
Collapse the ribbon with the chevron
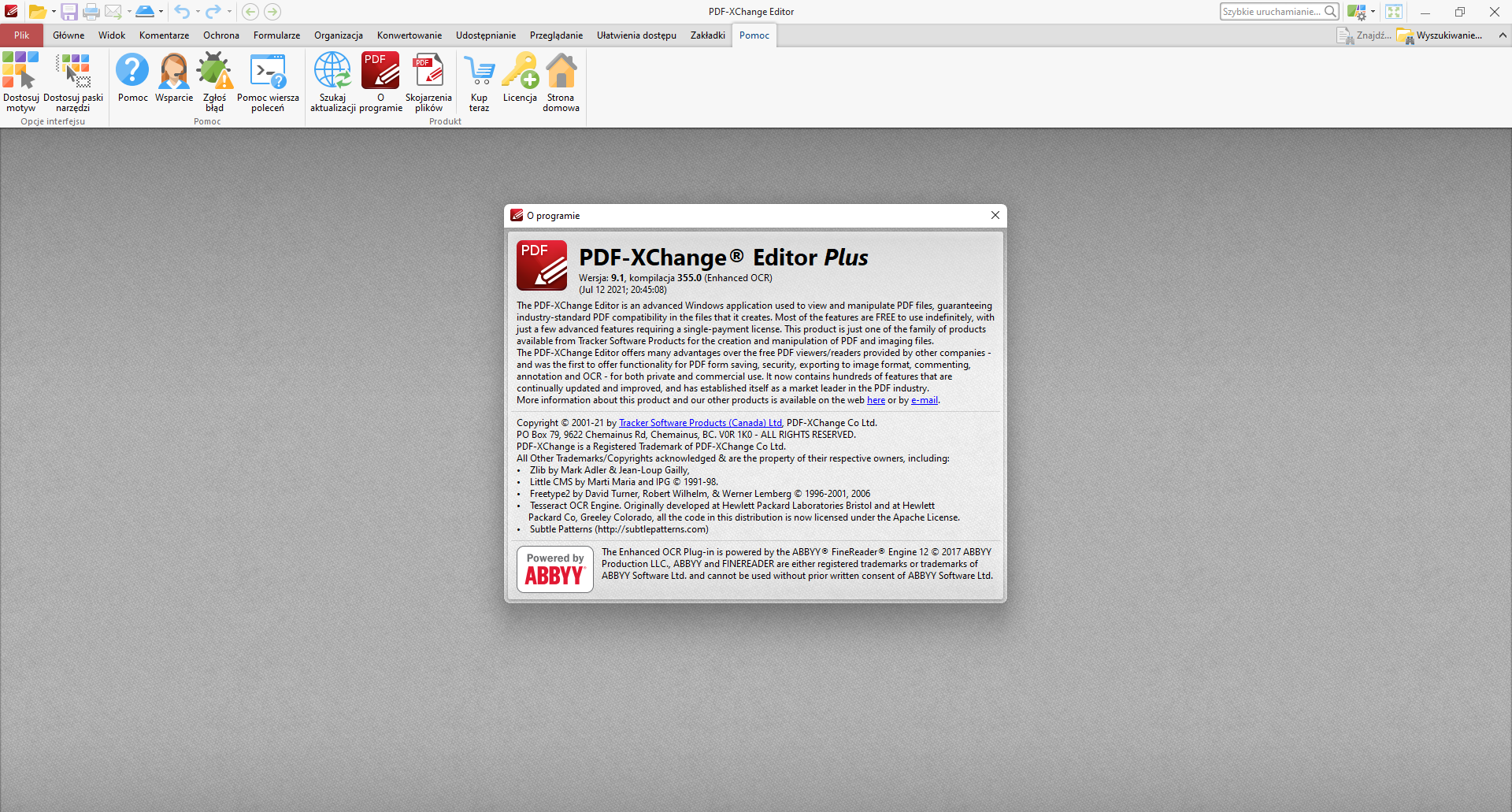(1503, 35)
